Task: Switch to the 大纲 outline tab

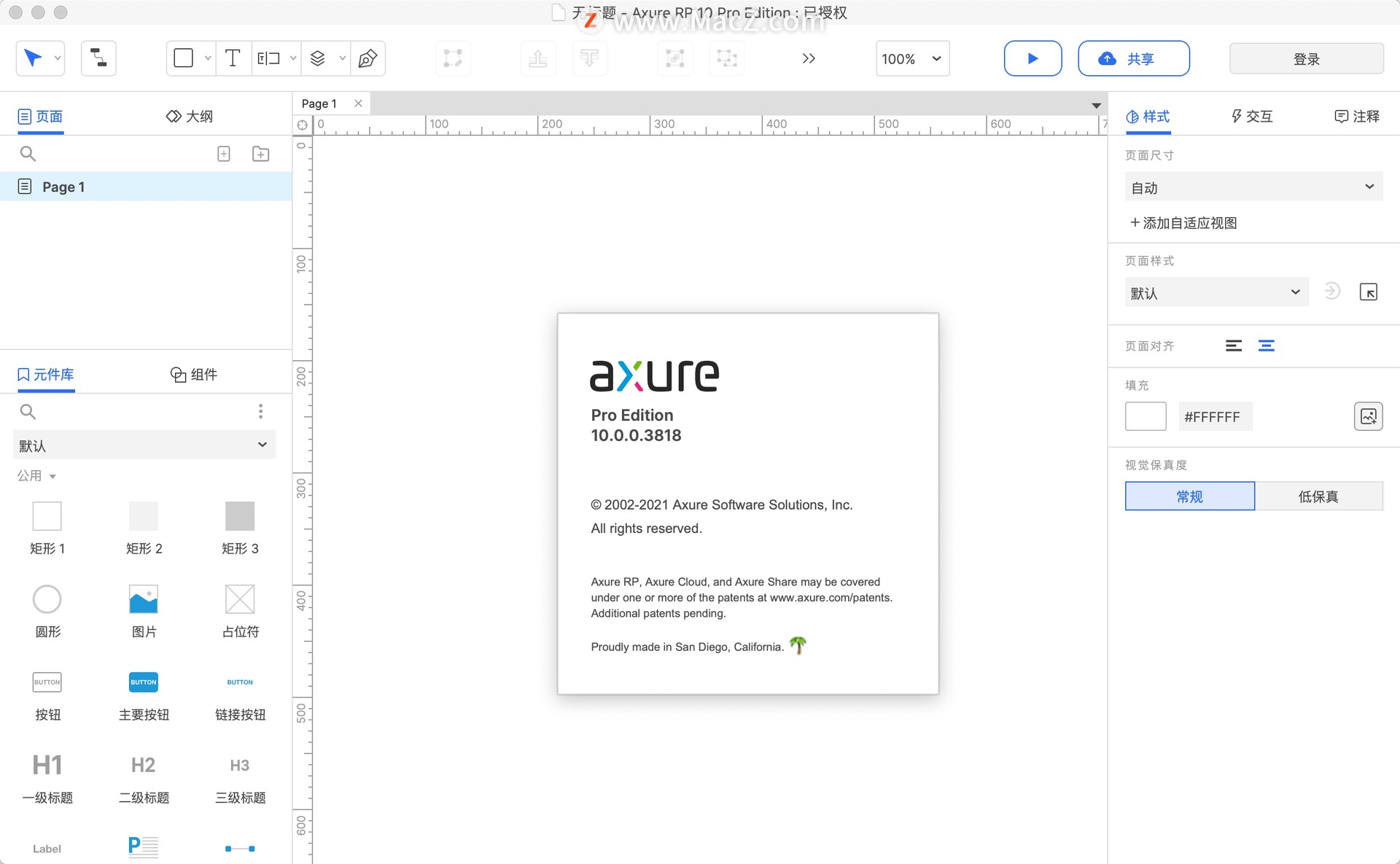Action: click(190, 116)
